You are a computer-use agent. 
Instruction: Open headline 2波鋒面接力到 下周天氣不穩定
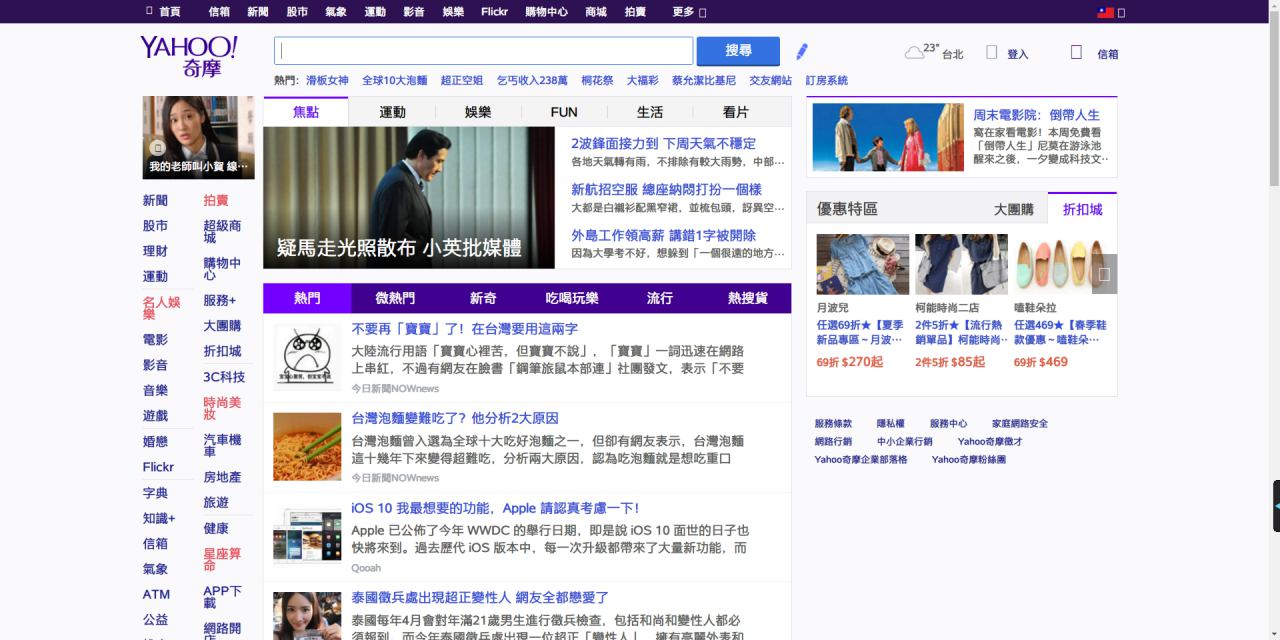(663, 143)
